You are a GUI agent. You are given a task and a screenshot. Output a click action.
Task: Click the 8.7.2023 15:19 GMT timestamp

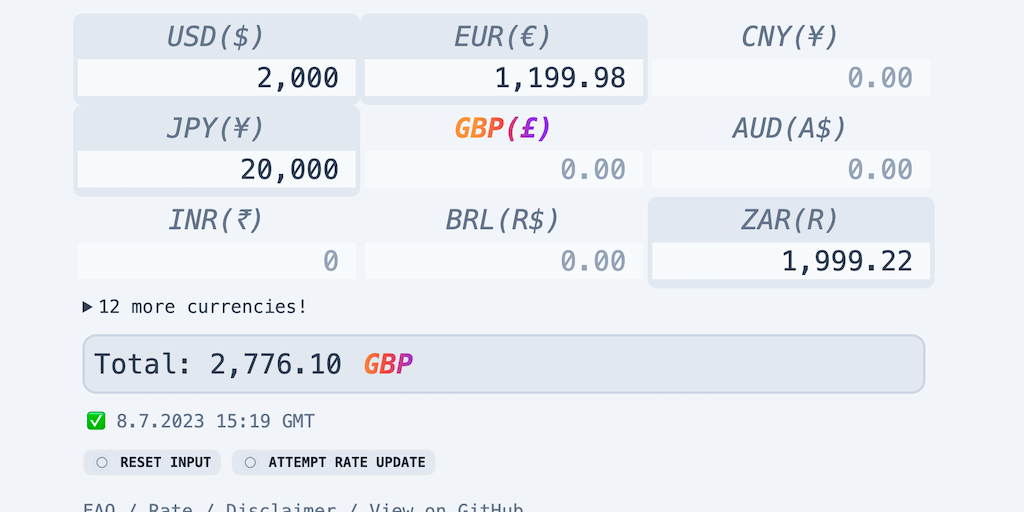pos(215,422)
